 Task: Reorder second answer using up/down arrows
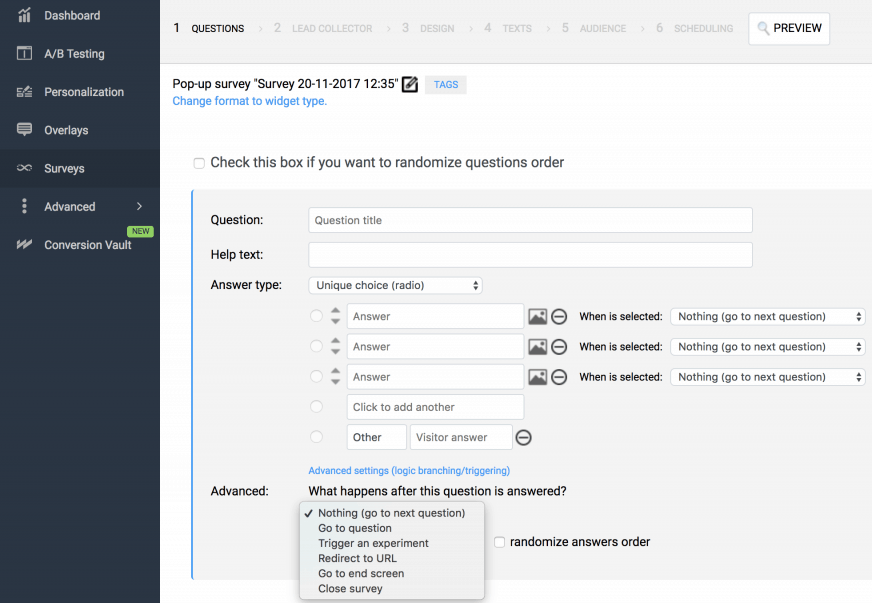point(335,346)
